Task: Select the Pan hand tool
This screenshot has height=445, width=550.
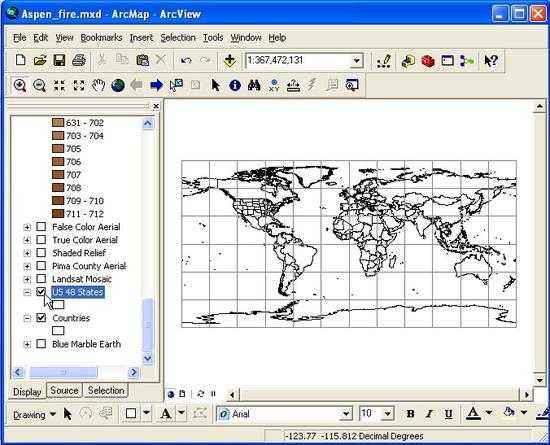Action: pos(99,85)
